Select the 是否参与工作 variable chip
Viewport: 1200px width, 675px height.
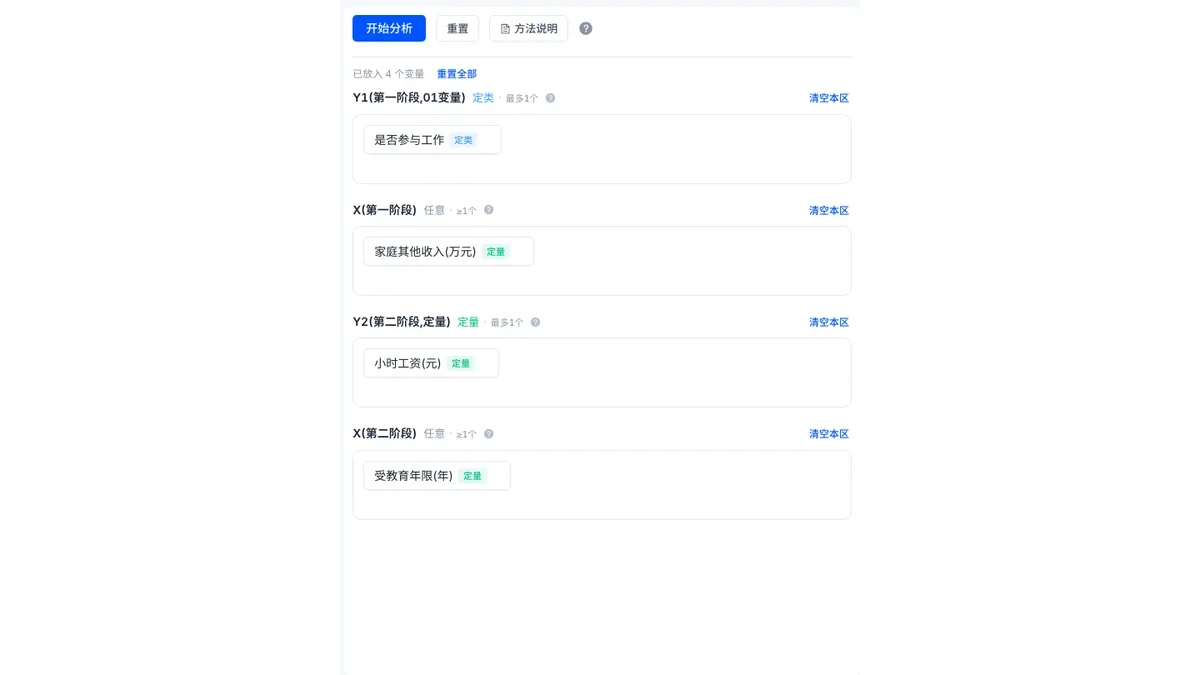click(432, 140)
